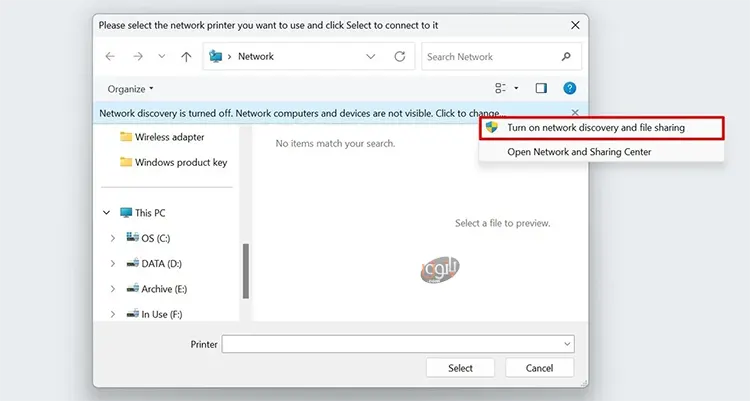The width and height of the screenshot is (750, 401).
Task: Click the Select button
Action: [460, 368]
